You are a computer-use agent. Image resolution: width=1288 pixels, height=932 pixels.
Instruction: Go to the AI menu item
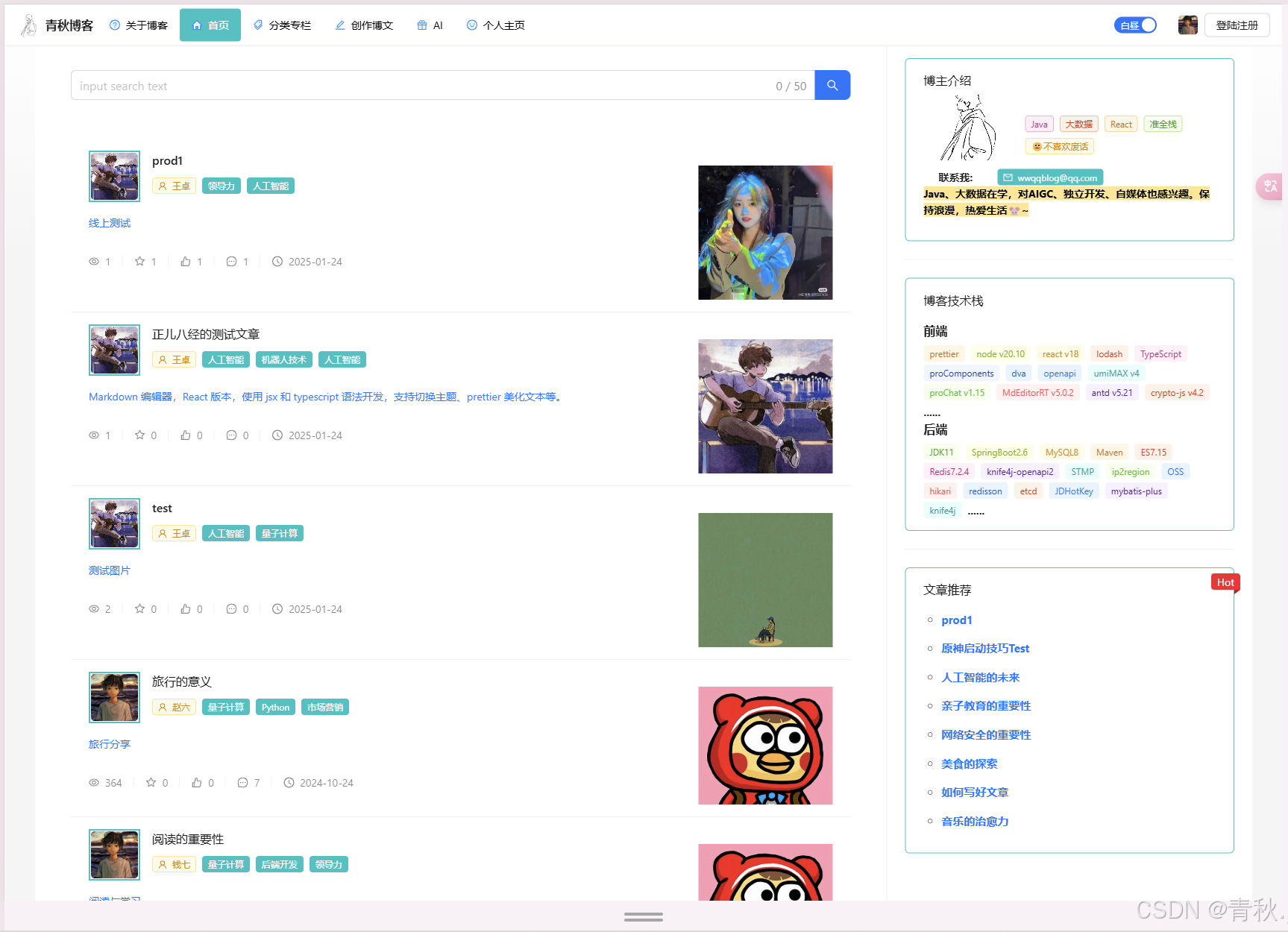click(430, 25)
